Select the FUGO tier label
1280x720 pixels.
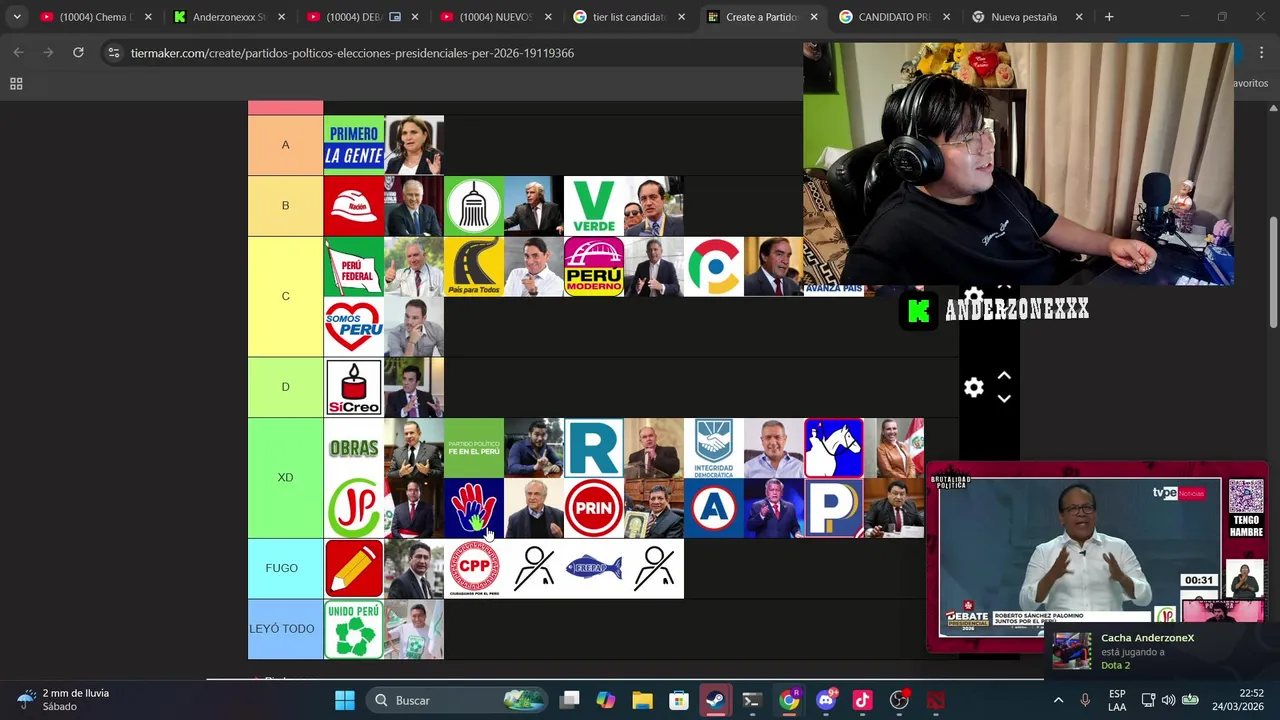pos(285,568)
